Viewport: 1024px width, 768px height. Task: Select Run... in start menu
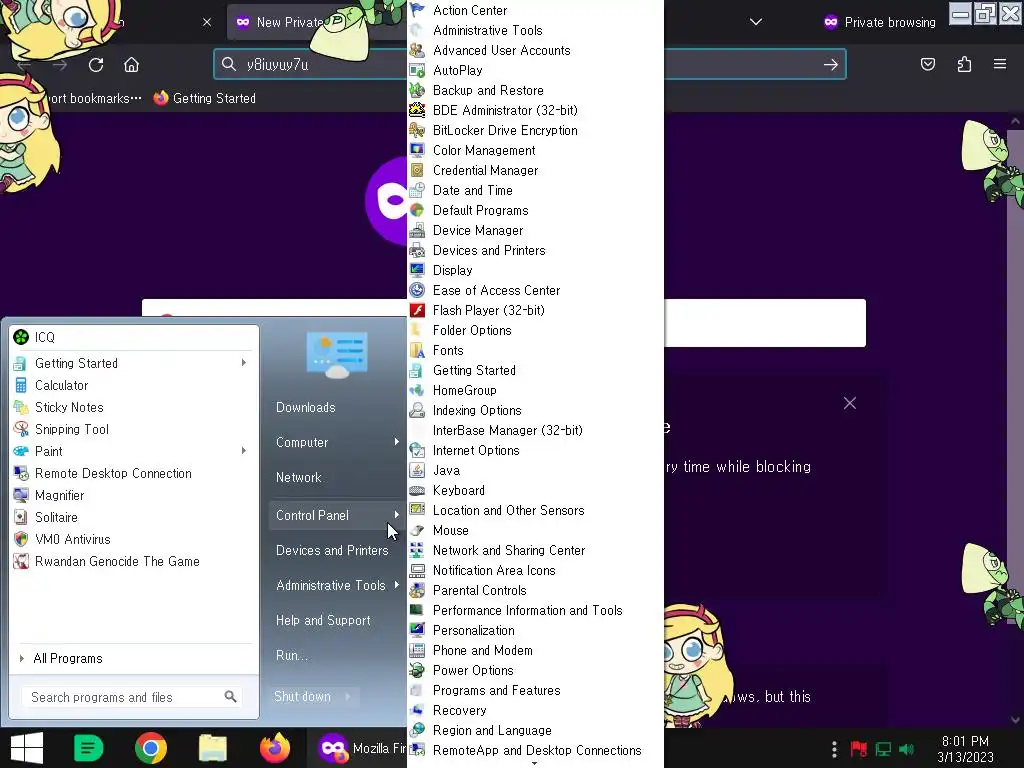pyautogui.click(x=292, y=655)
